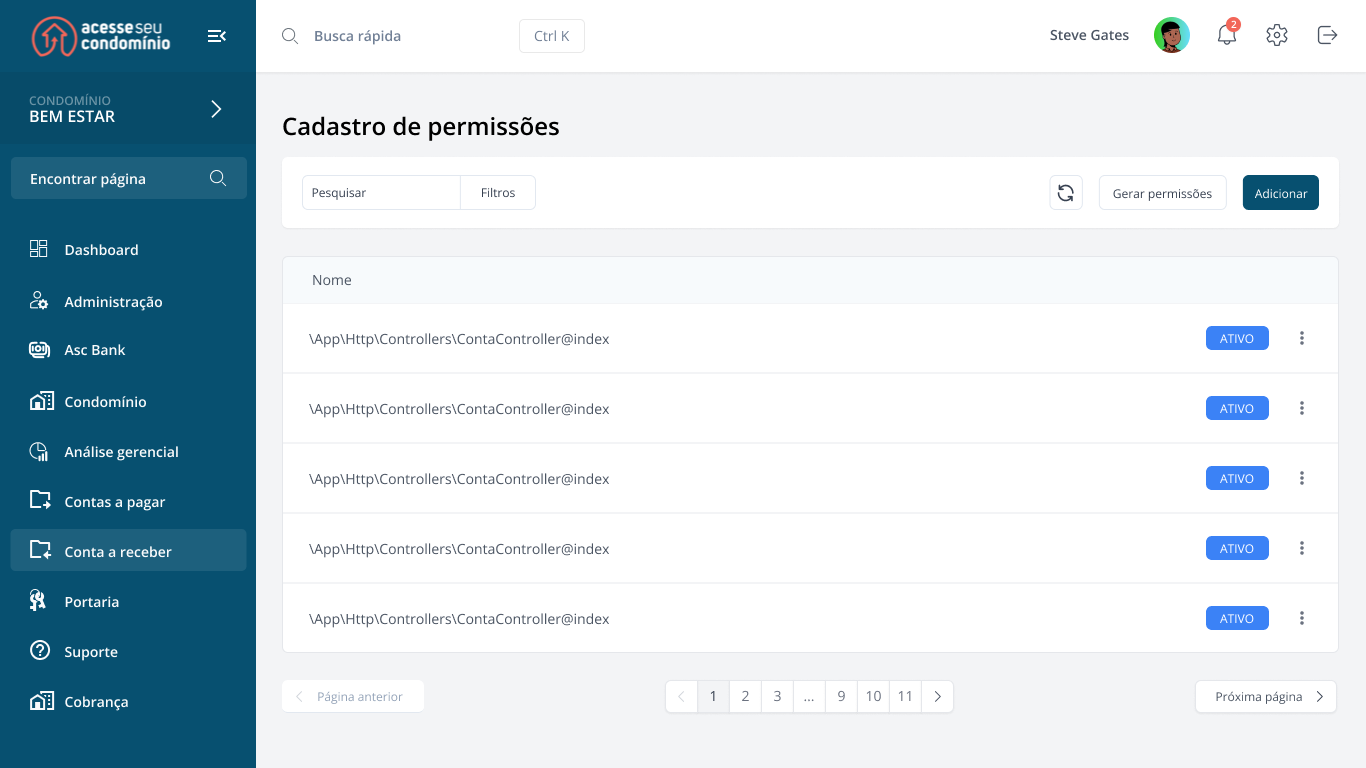Open the fifth row's three-dot actions menu
1366x768 pixels.
coord(1302,618)
